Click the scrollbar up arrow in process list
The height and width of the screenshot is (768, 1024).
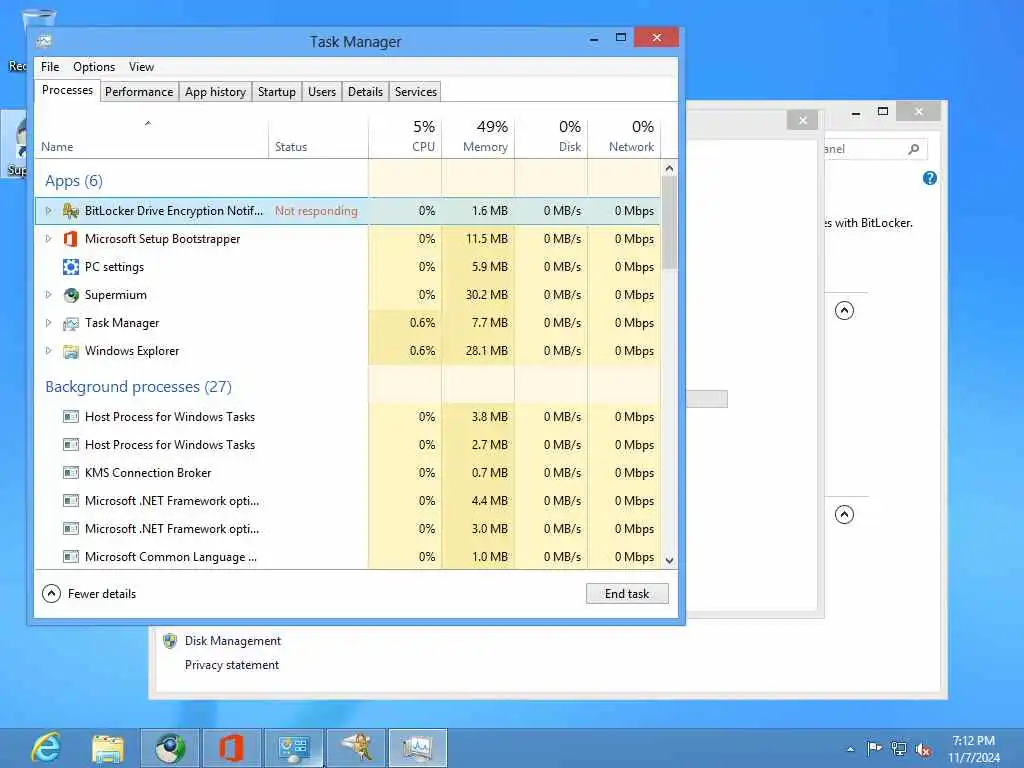click(x=669, y=168)
